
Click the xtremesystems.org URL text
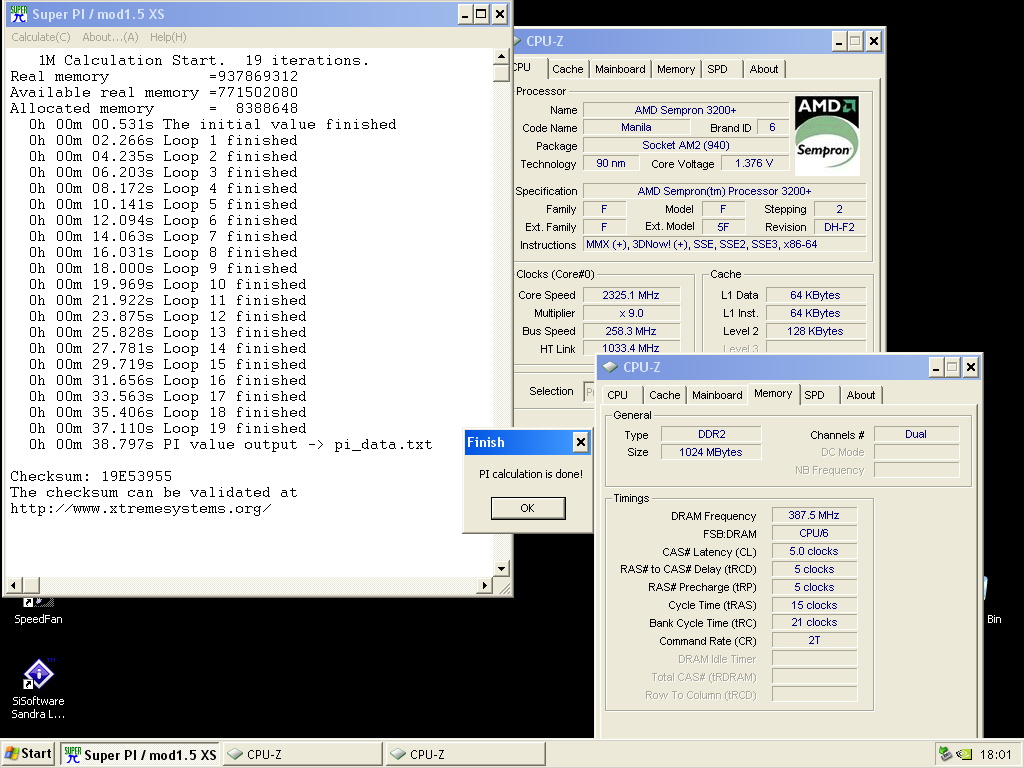click(x=140, y=508)
